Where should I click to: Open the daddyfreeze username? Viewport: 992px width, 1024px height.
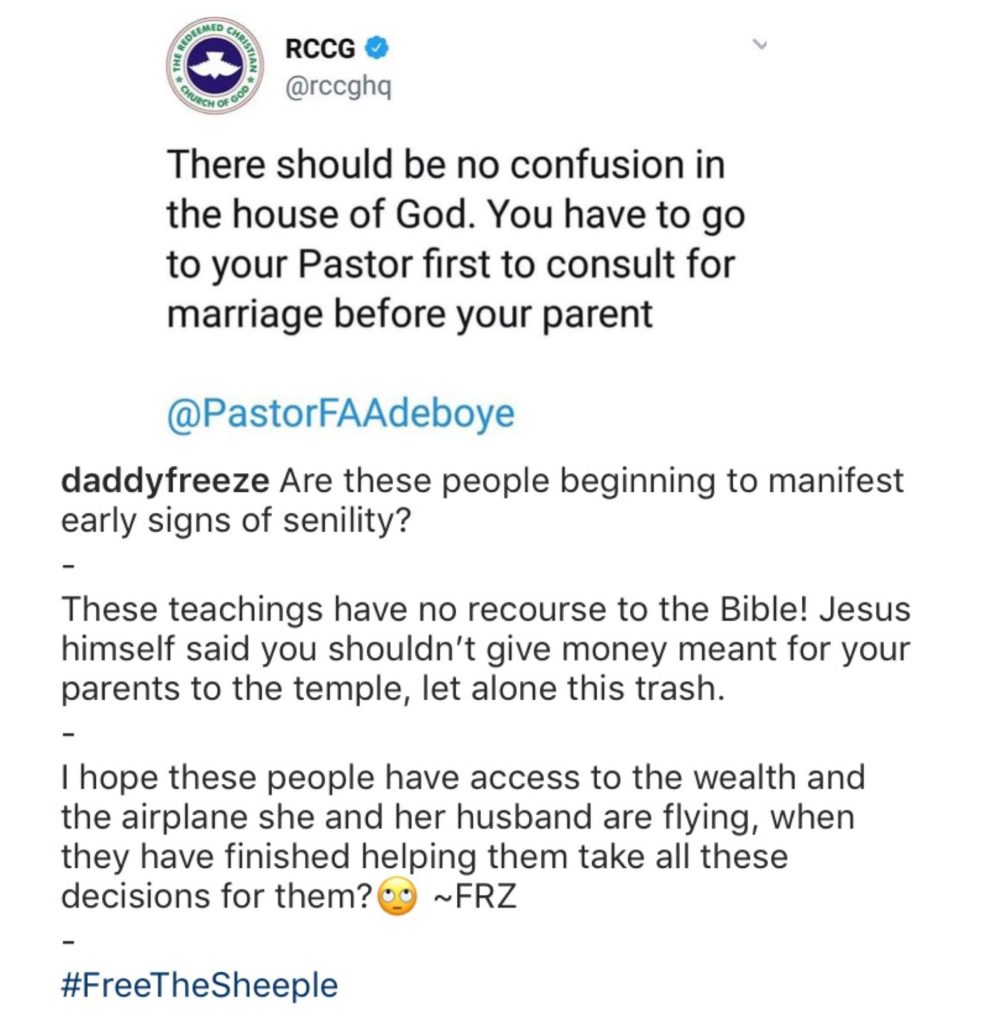click(165, 482)
